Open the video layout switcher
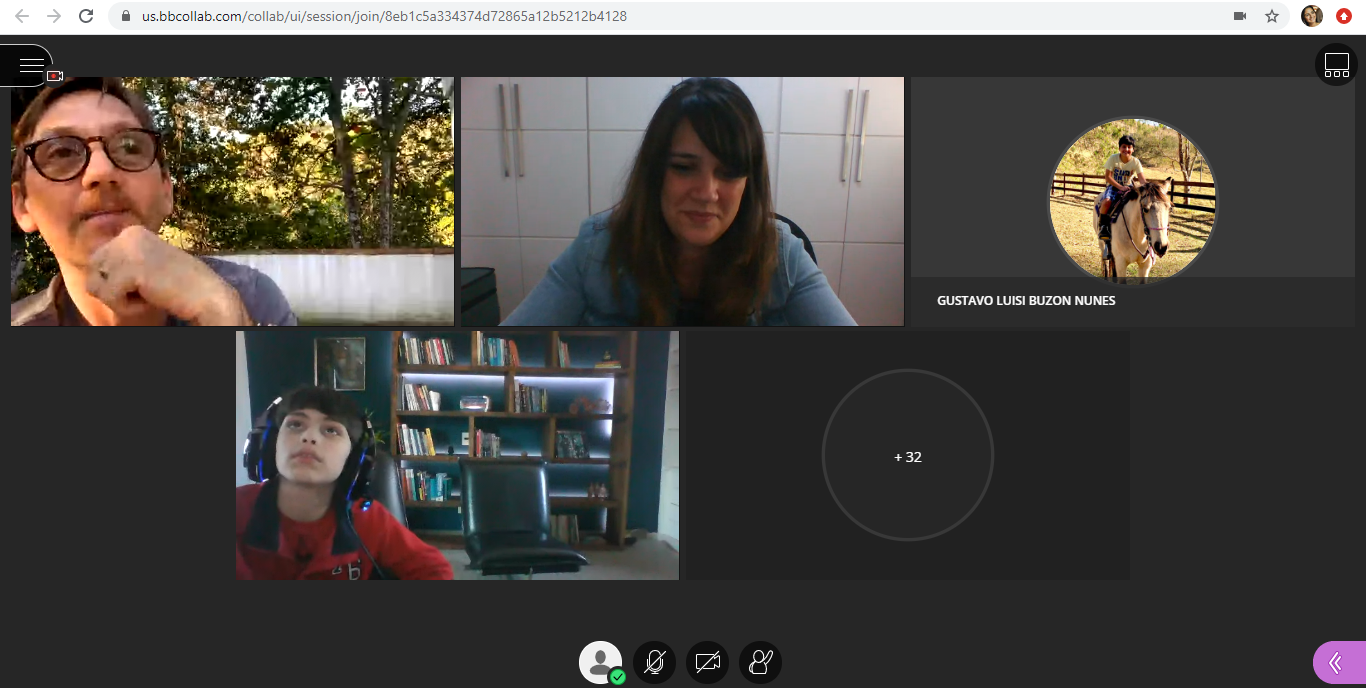1366x688 pixels. [x=1336, y=65]
